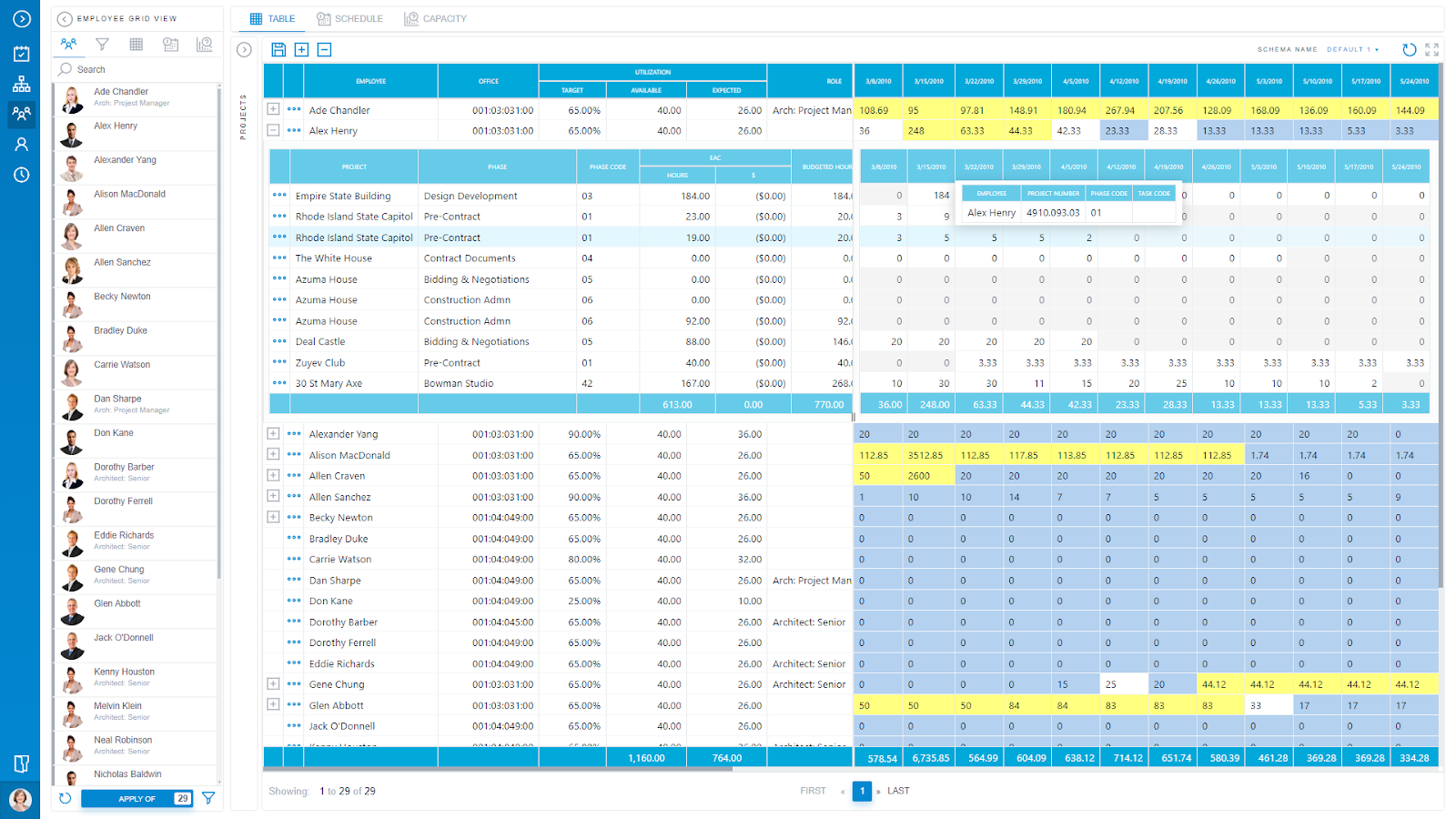The height and width of the screenshot is (819, 1456).
Task: Open the filter funnel panel tab
Action: (x=102, y=44)
